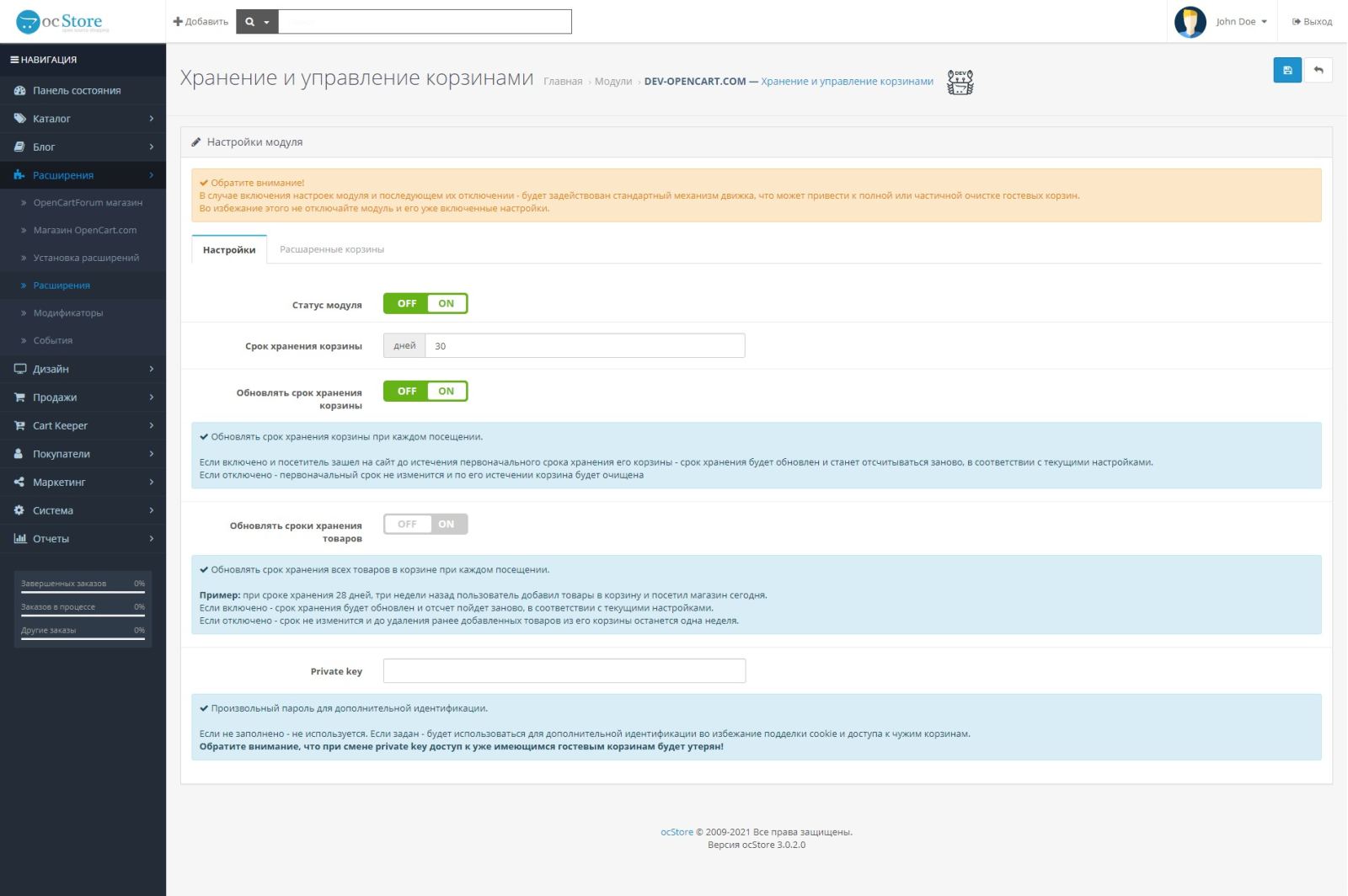
Task: Switch to the Расшаренные корзины tab
Action: pyautogui.click(x=332, y=249)
